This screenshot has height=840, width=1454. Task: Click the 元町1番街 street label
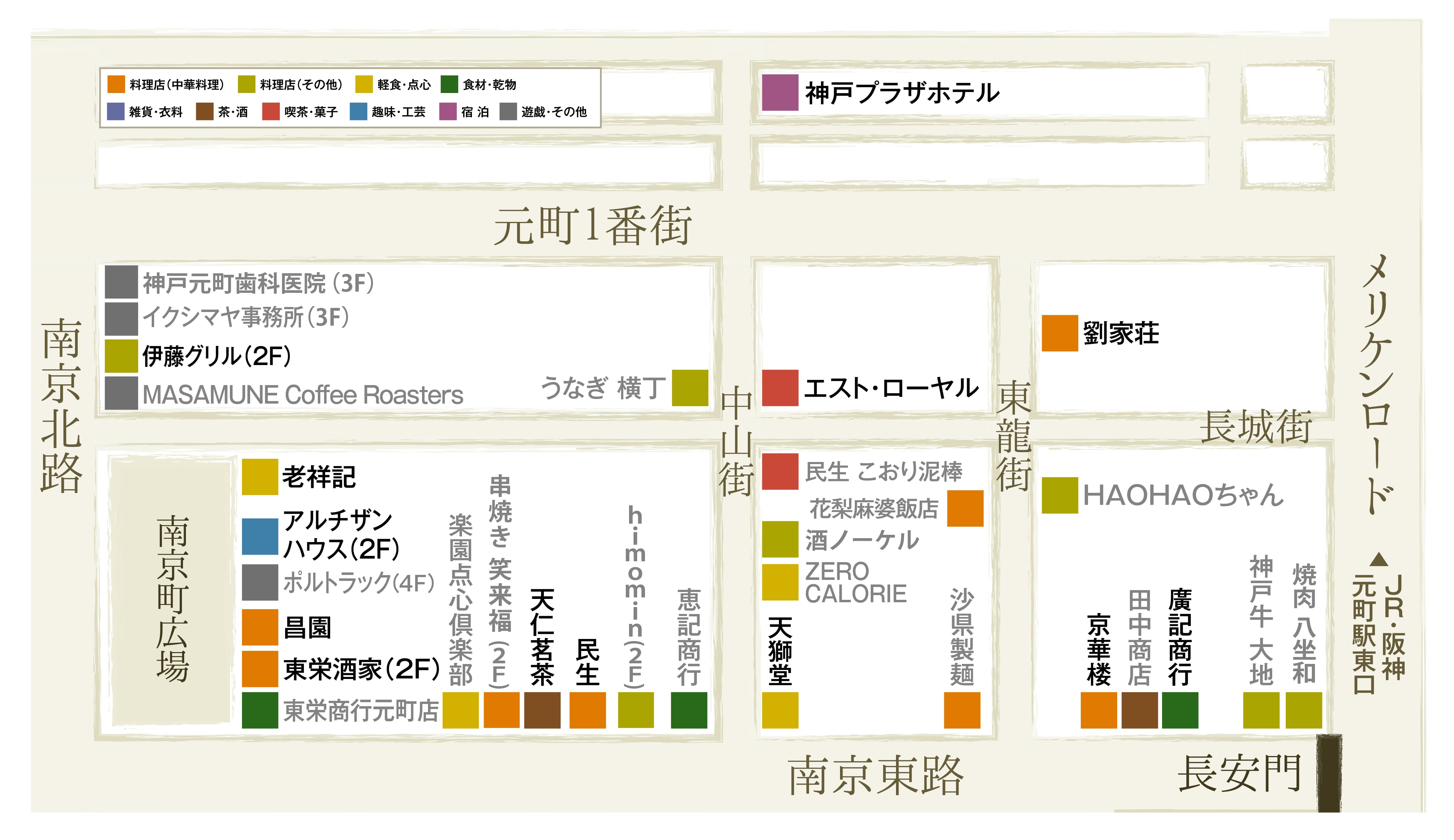click(x=592, y=226)
